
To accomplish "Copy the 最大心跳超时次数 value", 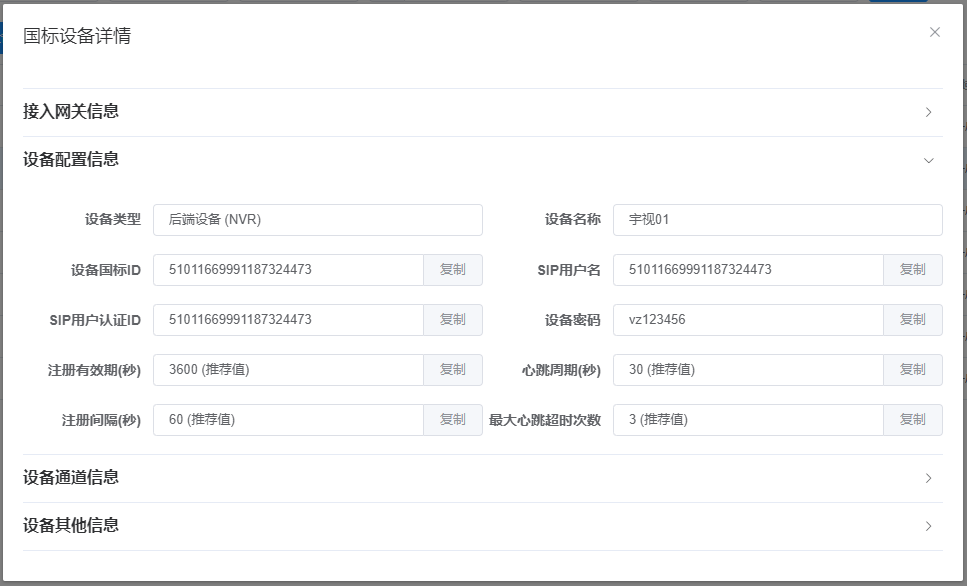I will (913, 419).
